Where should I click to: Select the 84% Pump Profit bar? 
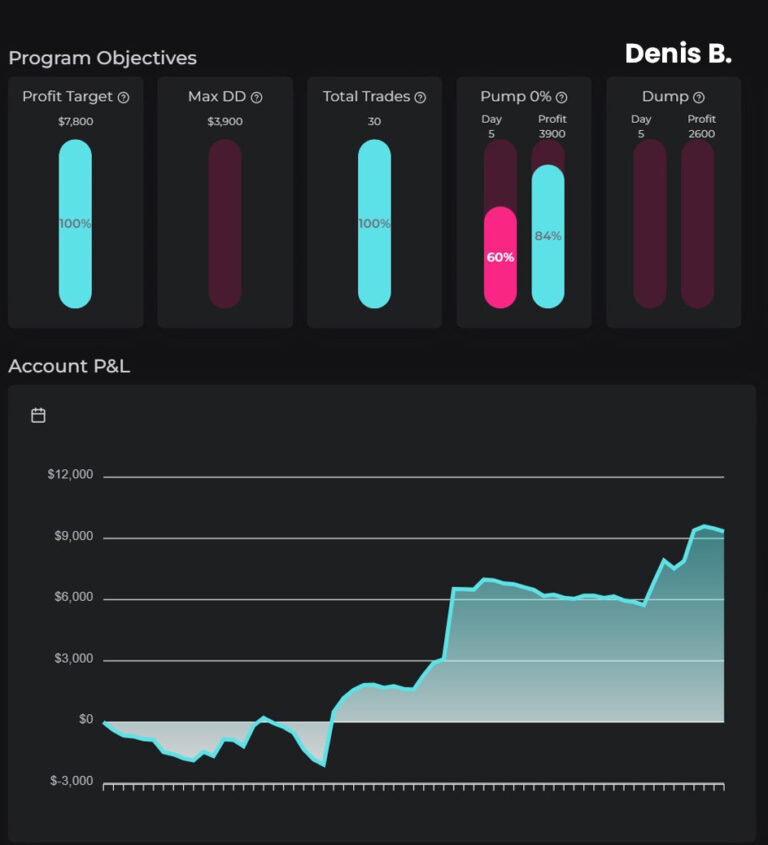tap(548, 236)
